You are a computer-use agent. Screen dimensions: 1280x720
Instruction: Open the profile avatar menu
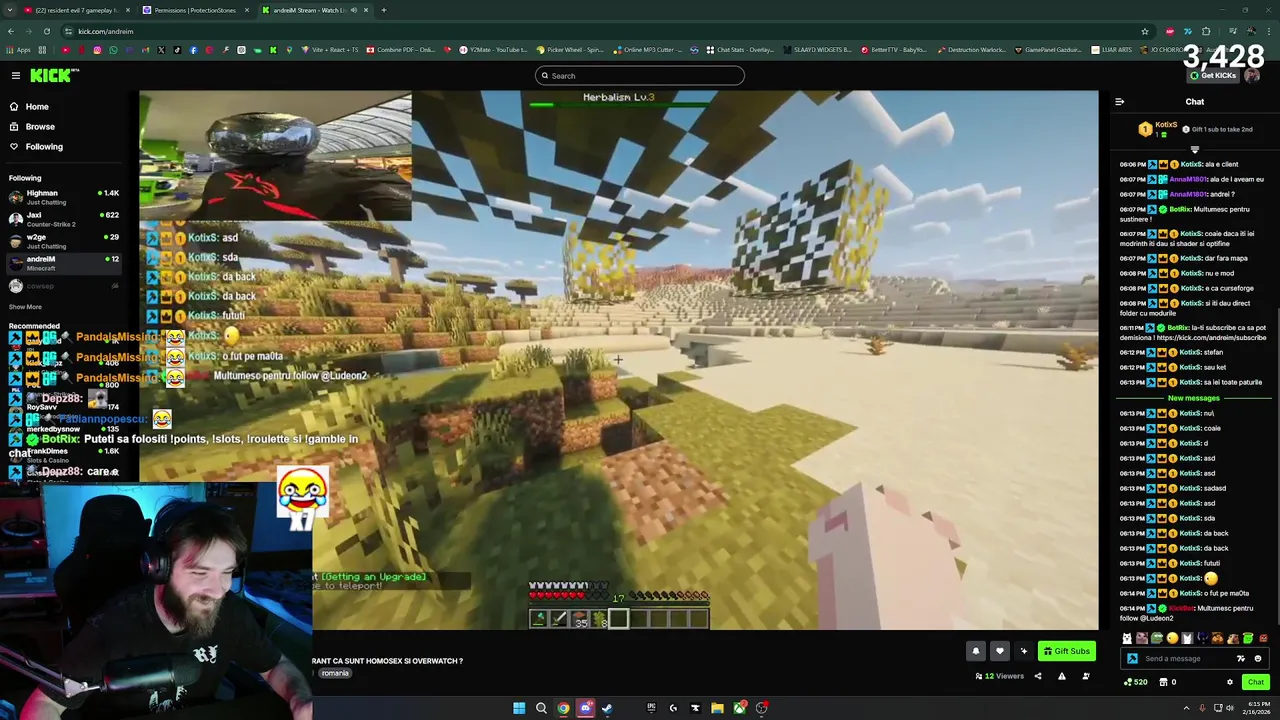point(1252,76)
